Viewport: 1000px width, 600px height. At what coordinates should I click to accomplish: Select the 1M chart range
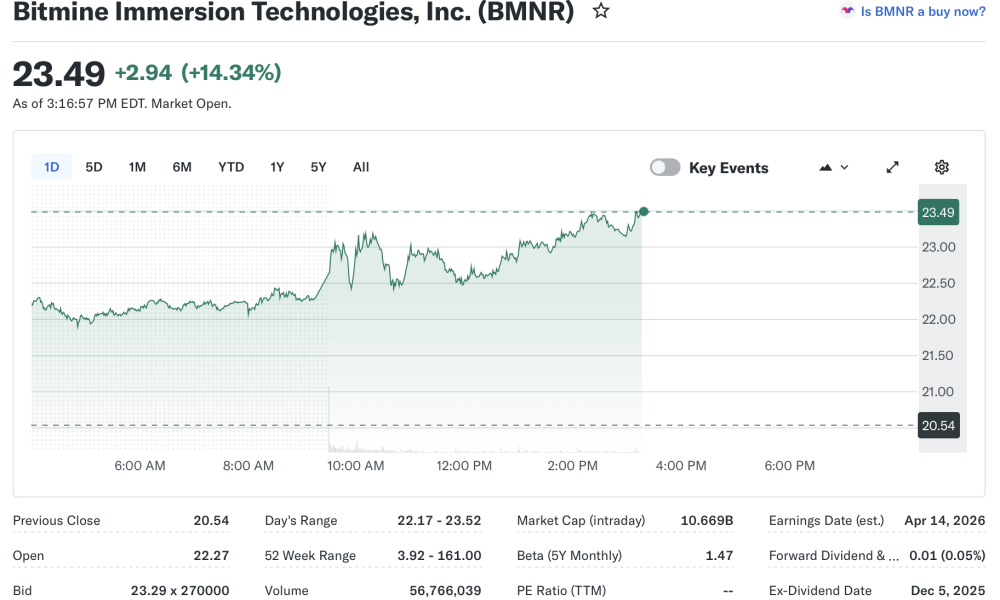[x=137, y=167]
